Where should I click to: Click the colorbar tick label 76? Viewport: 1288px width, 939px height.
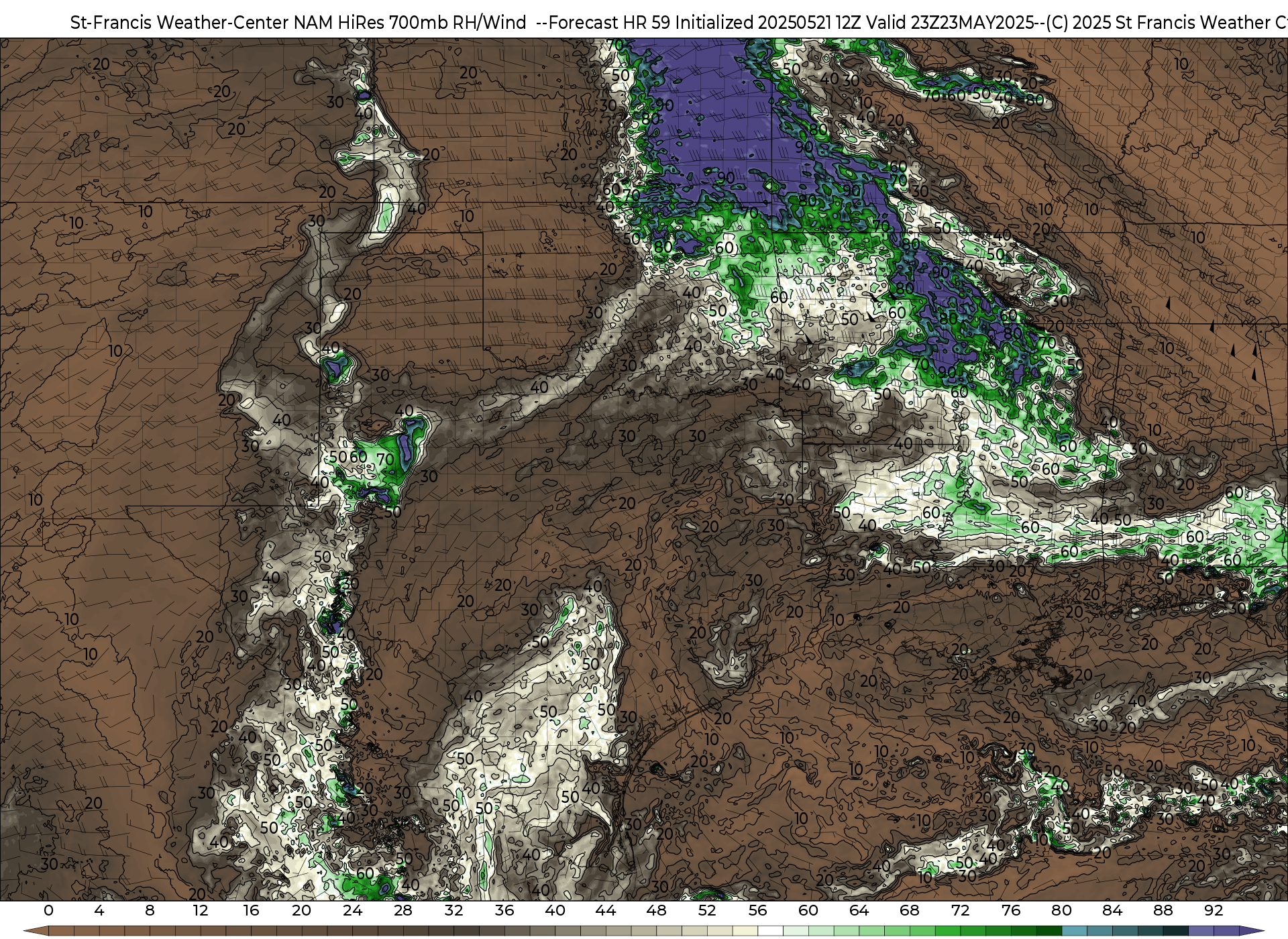coord(1011,911)
